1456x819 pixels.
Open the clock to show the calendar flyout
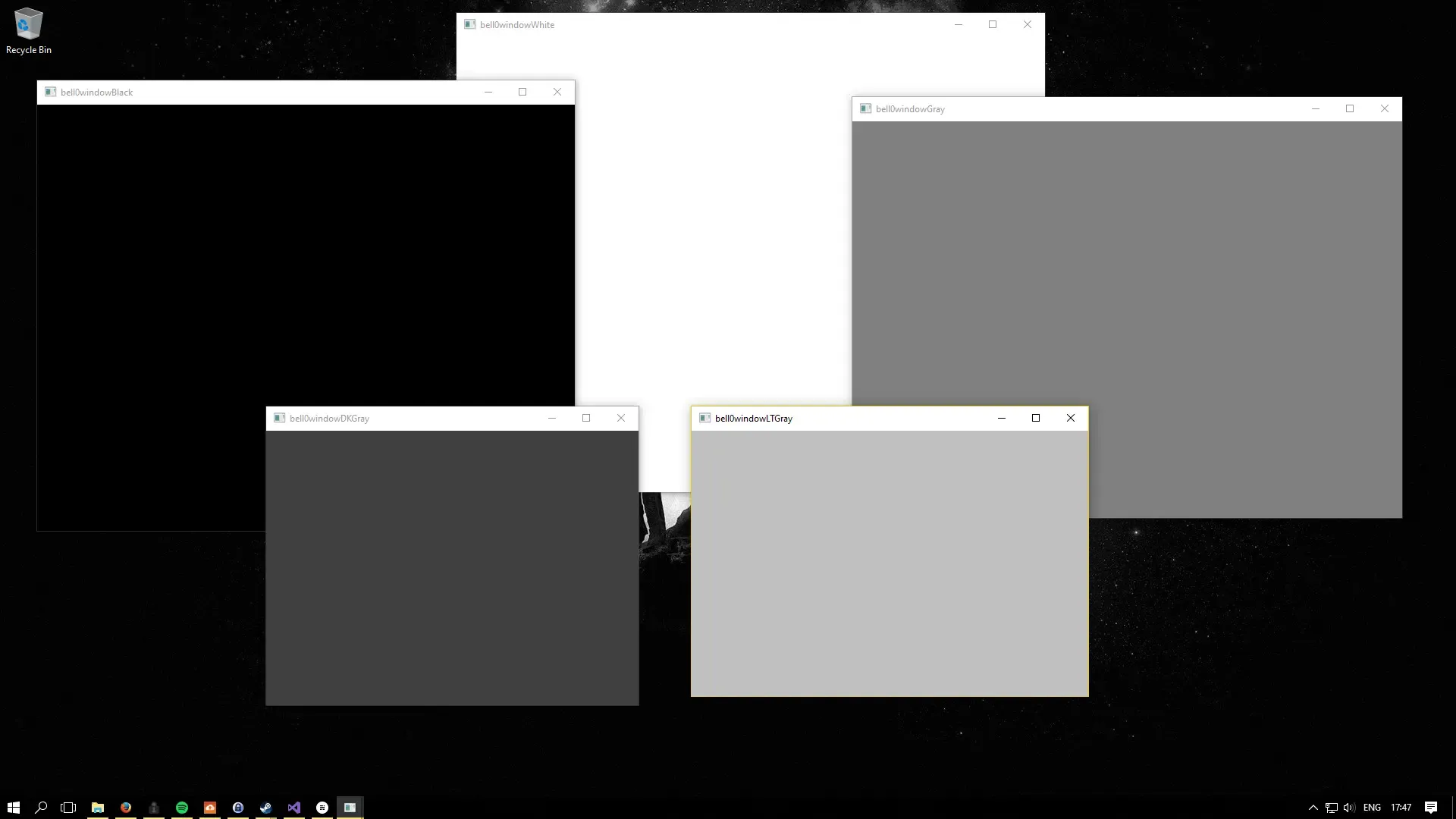click(1401, 807)
